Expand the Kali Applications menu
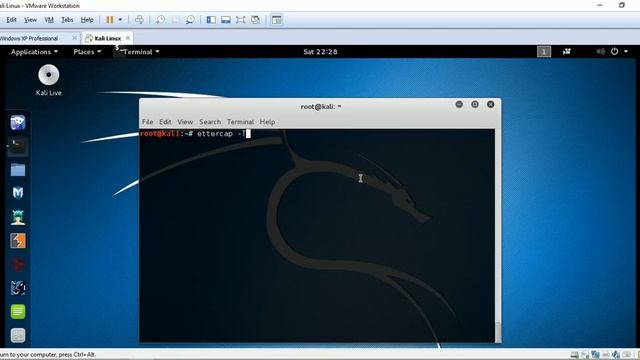Screen dimensions: 640x360 pos(34,52)
